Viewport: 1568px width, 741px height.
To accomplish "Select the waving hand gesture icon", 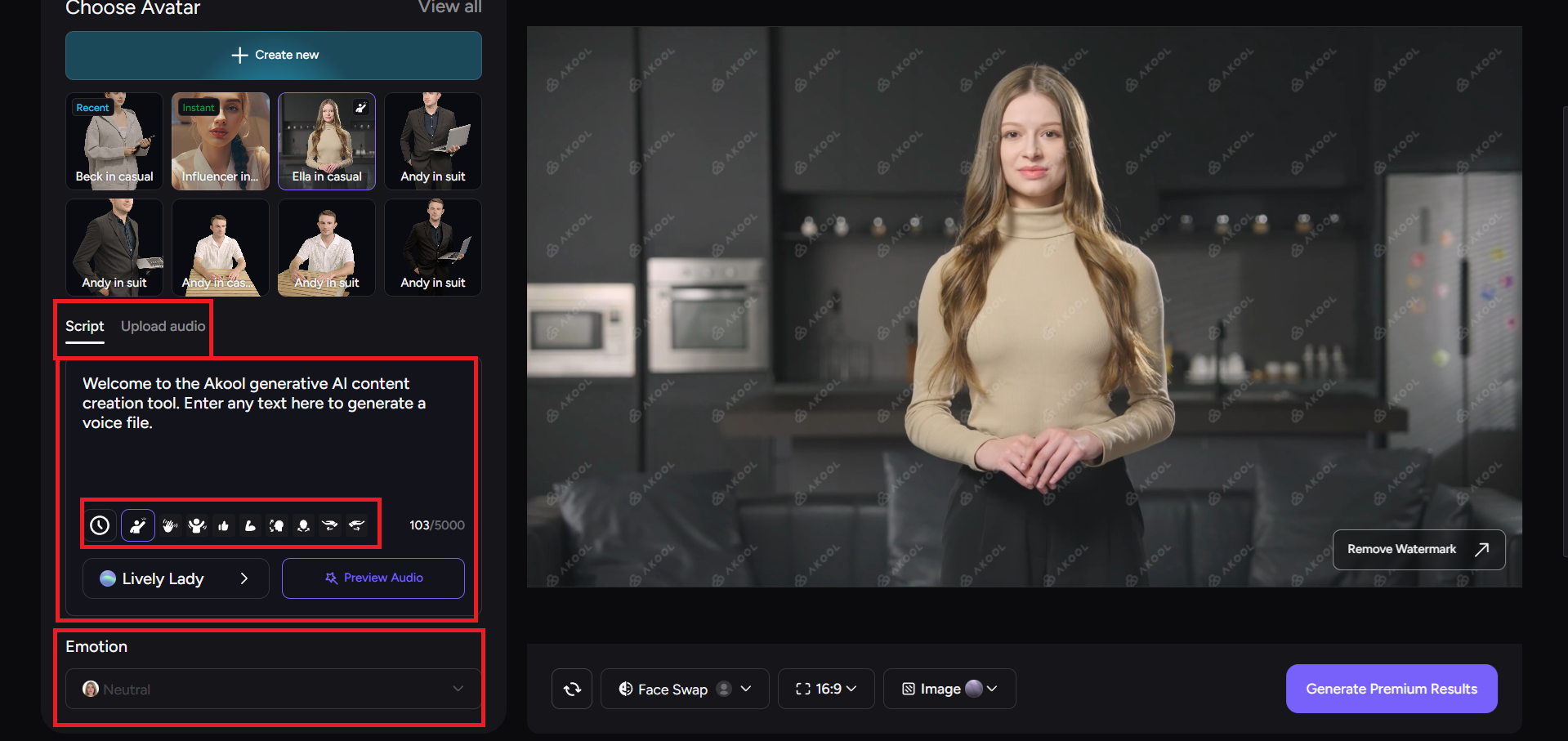I will click(169, 525).
